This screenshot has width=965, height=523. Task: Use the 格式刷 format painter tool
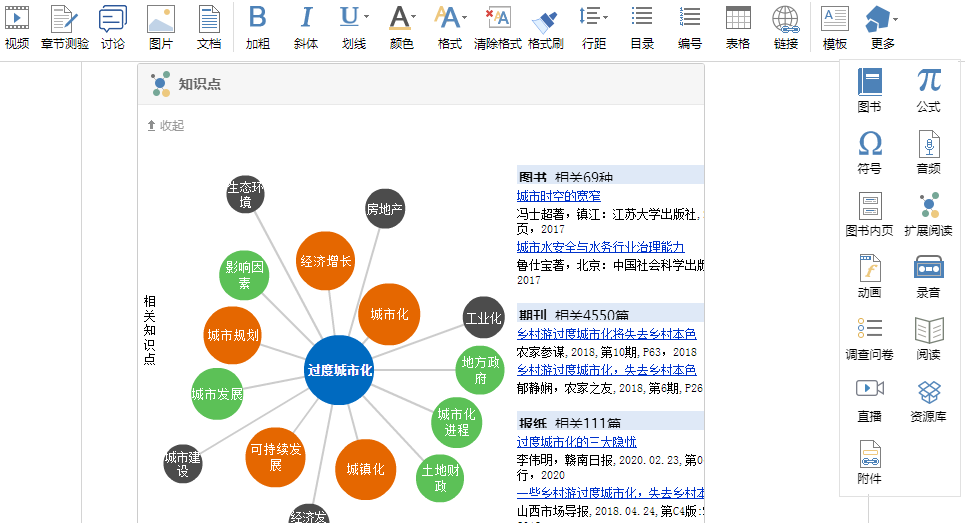[x=545, y=27]
